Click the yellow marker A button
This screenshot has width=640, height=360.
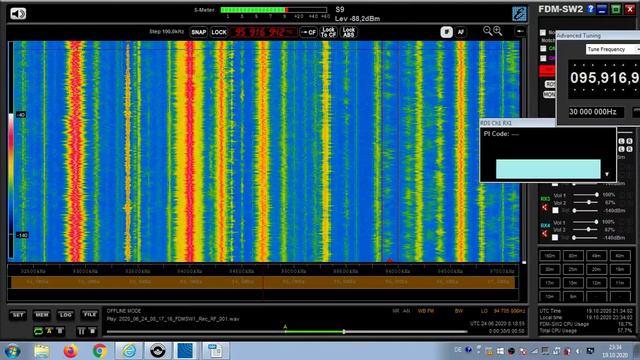pos(49,331)
